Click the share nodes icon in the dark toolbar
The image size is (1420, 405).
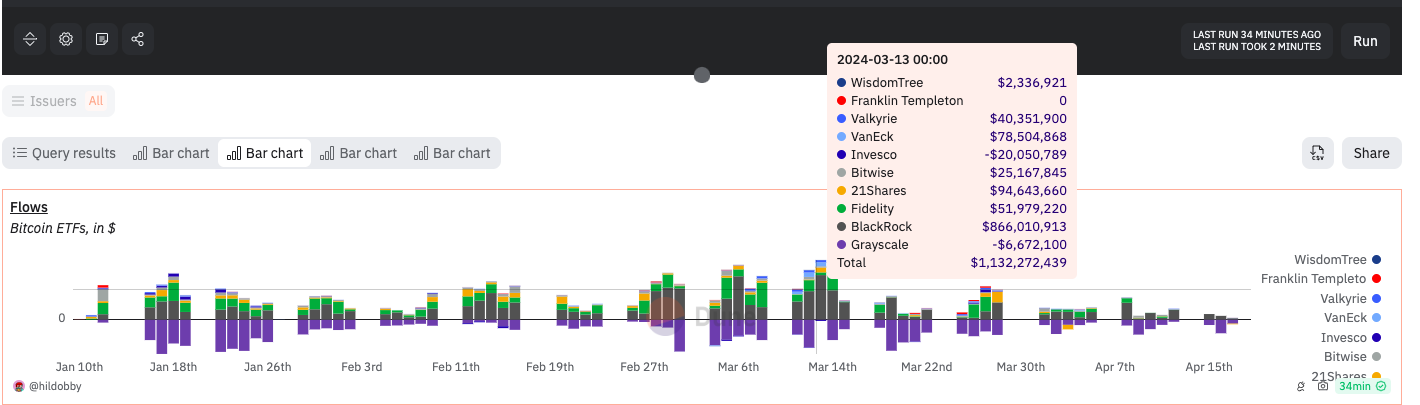coord(138,39)
